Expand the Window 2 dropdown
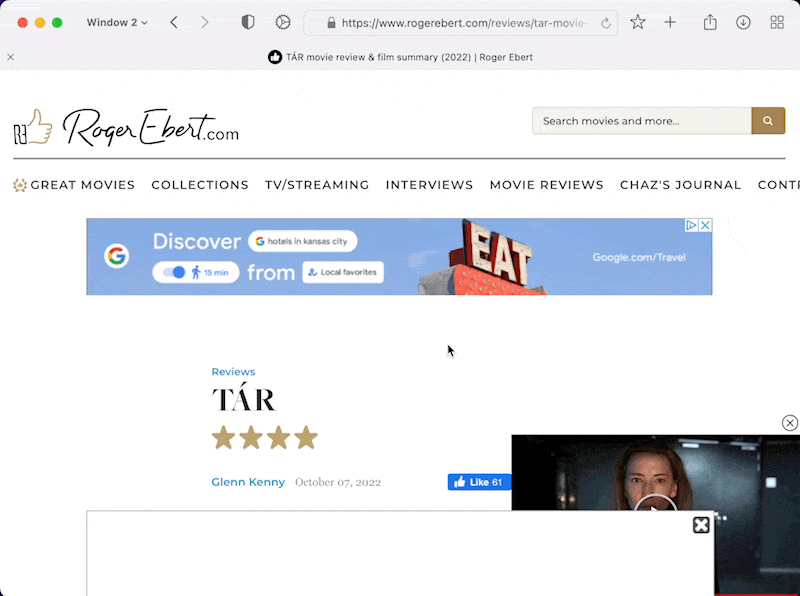The height and width of the screenshot is (596, 800). (116, 22)
